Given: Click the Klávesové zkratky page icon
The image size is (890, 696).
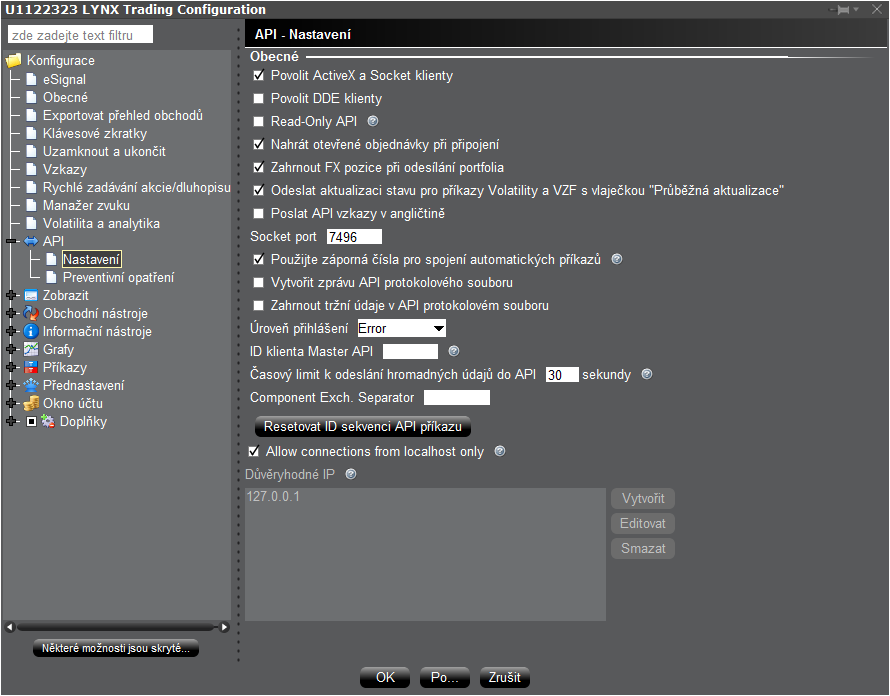Looking at the screenshot, I should pyautogui.click(x=31, y=133).
